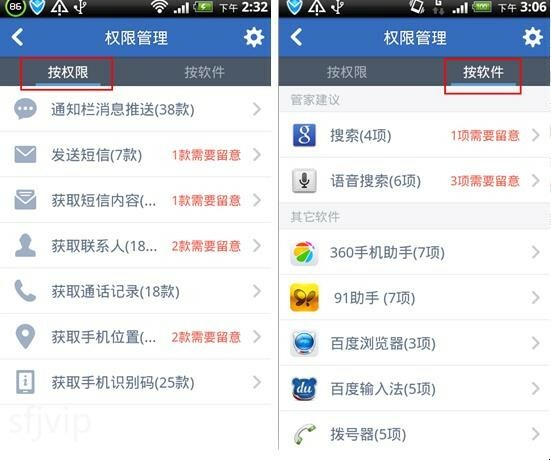
Task: Open 获取手机识别码(25款) entry
Action: (135, 382)
